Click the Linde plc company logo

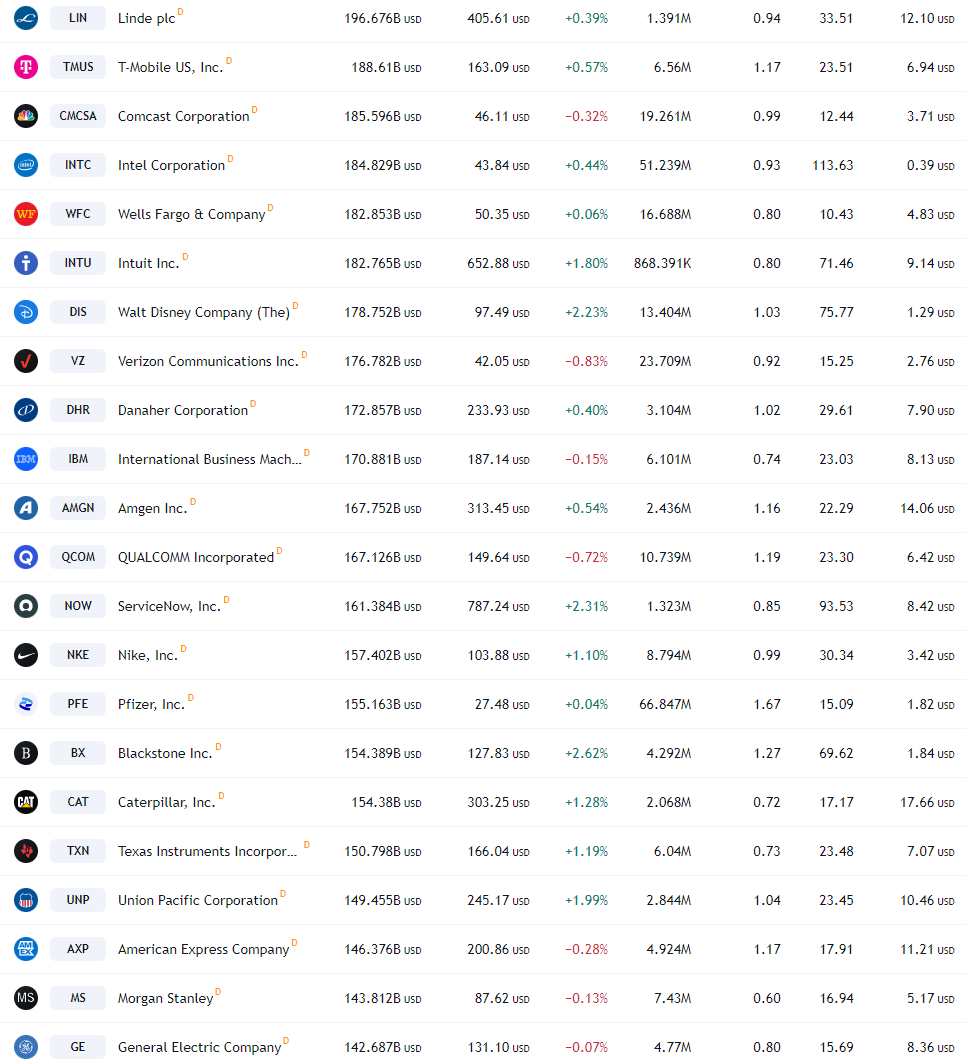[x=26, y=18]
